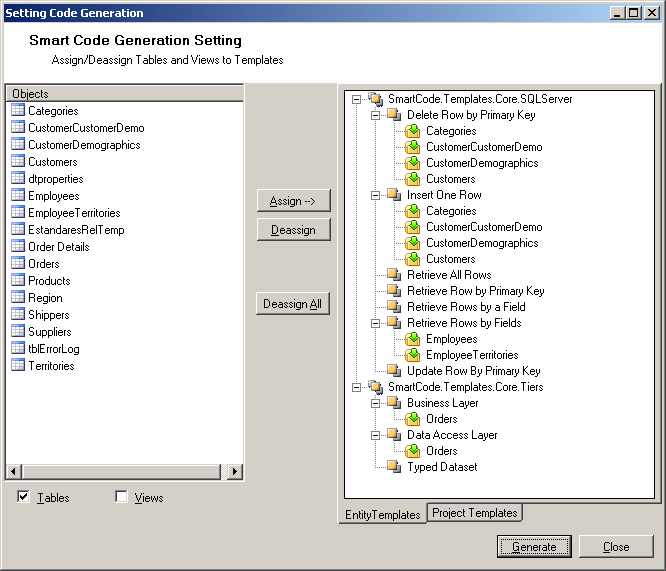Click the Shippers table icon
This screenshot has height=571, width=666.
pyautogui.click(x=18, y=314)
